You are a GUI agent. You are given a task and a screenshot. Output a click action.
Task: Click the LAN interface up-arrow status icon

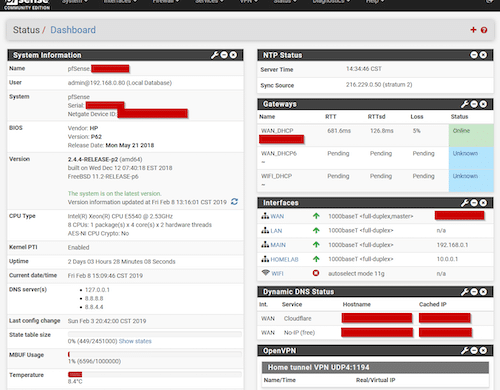[x=316, y=230]
